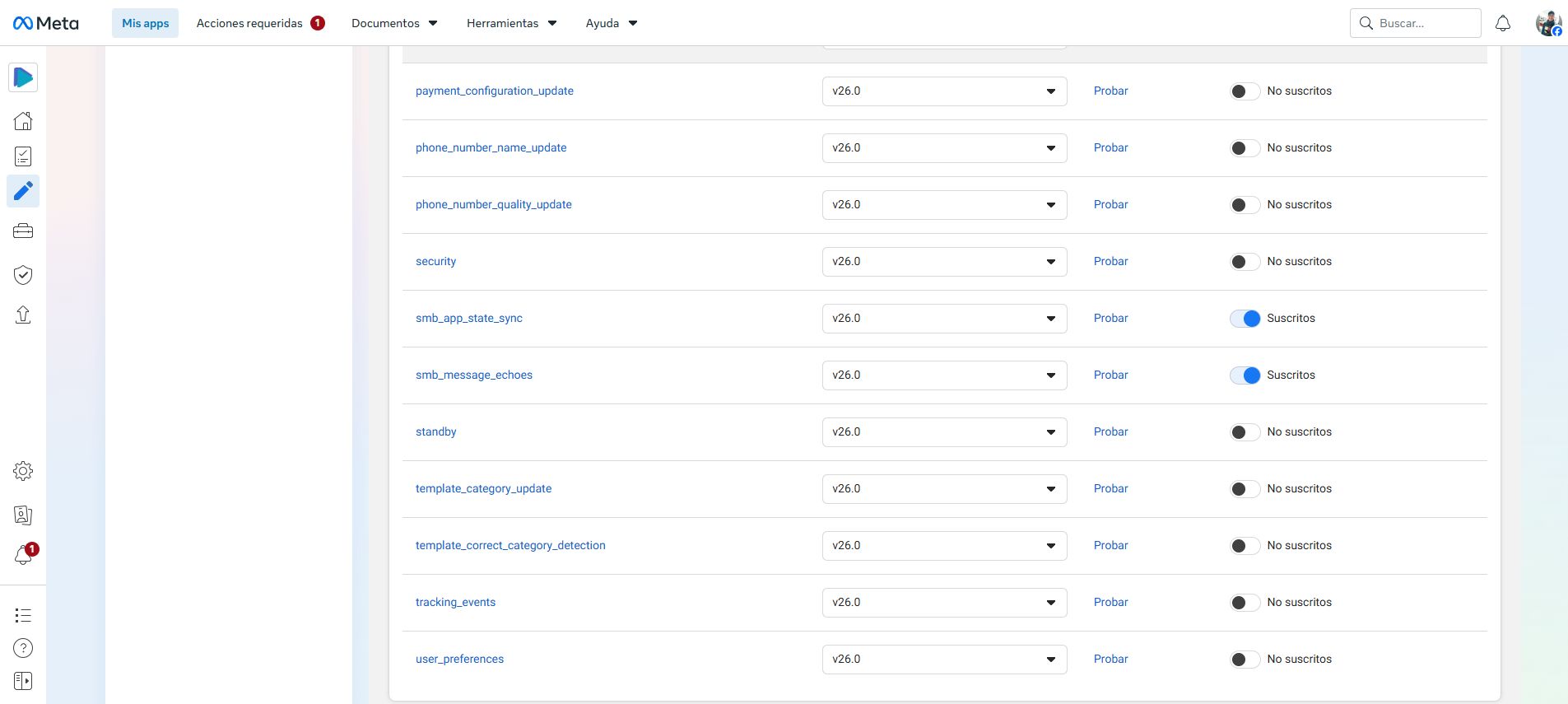Open the briefcase sidebar icon
This screenshot has height=704, width=1568.
click(23, 231)
